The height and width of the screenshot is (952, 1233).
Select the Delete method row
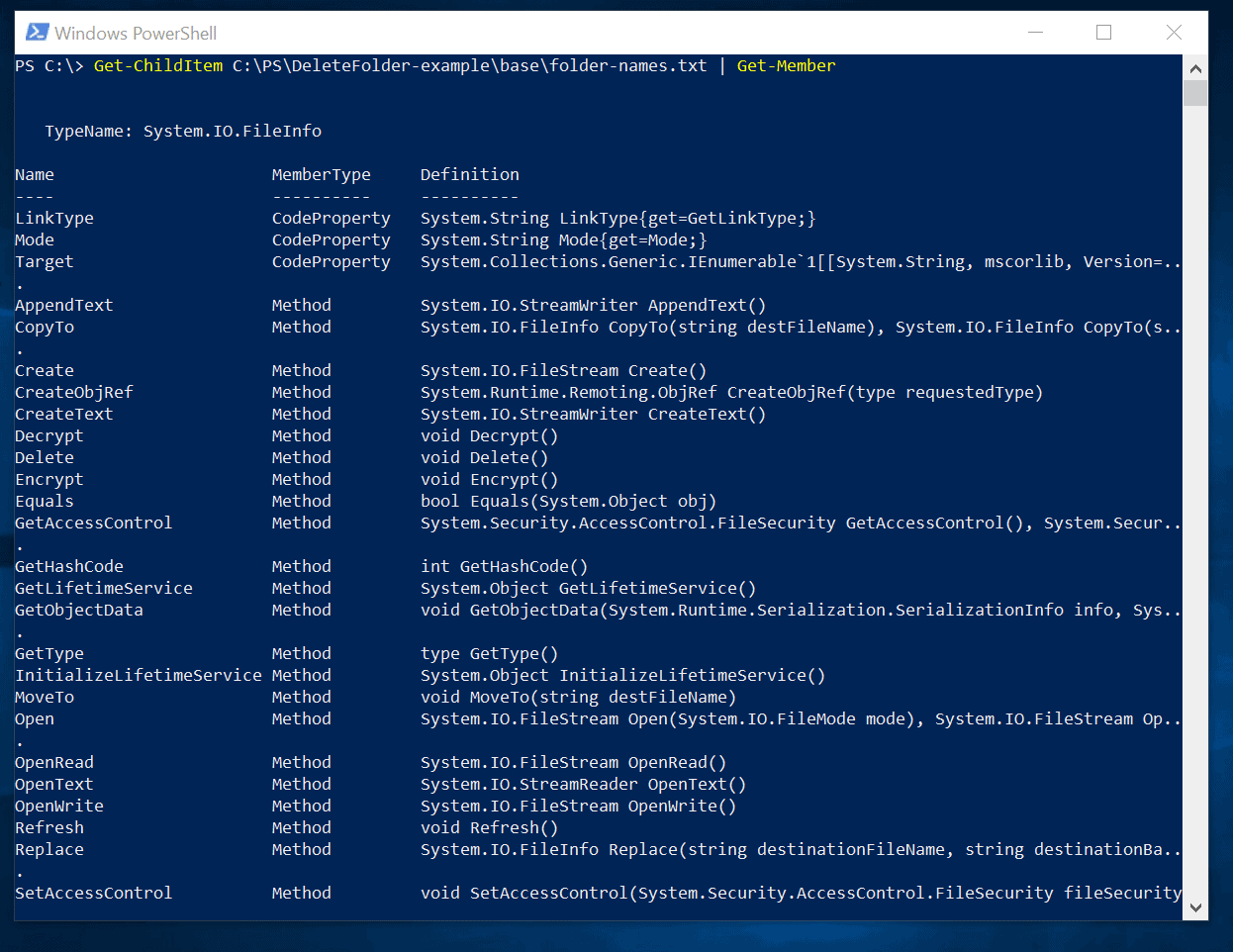tap(45, 457)
